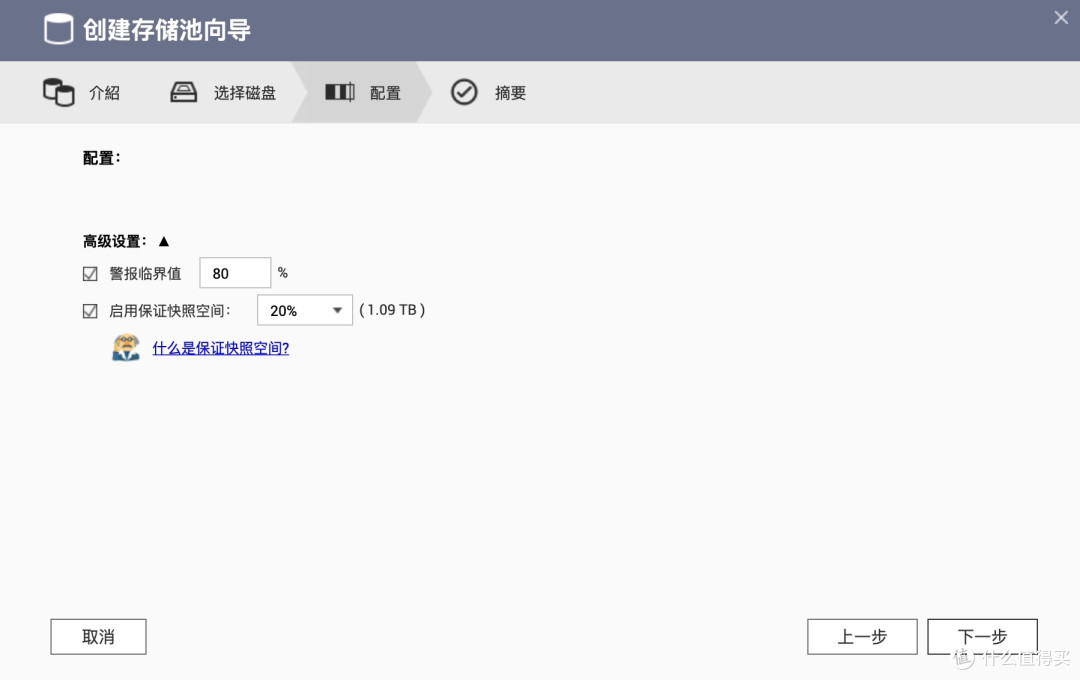Click the 摘要 circle icon on progress bar
Screen dimensions: 1080x680
(464, 92)
